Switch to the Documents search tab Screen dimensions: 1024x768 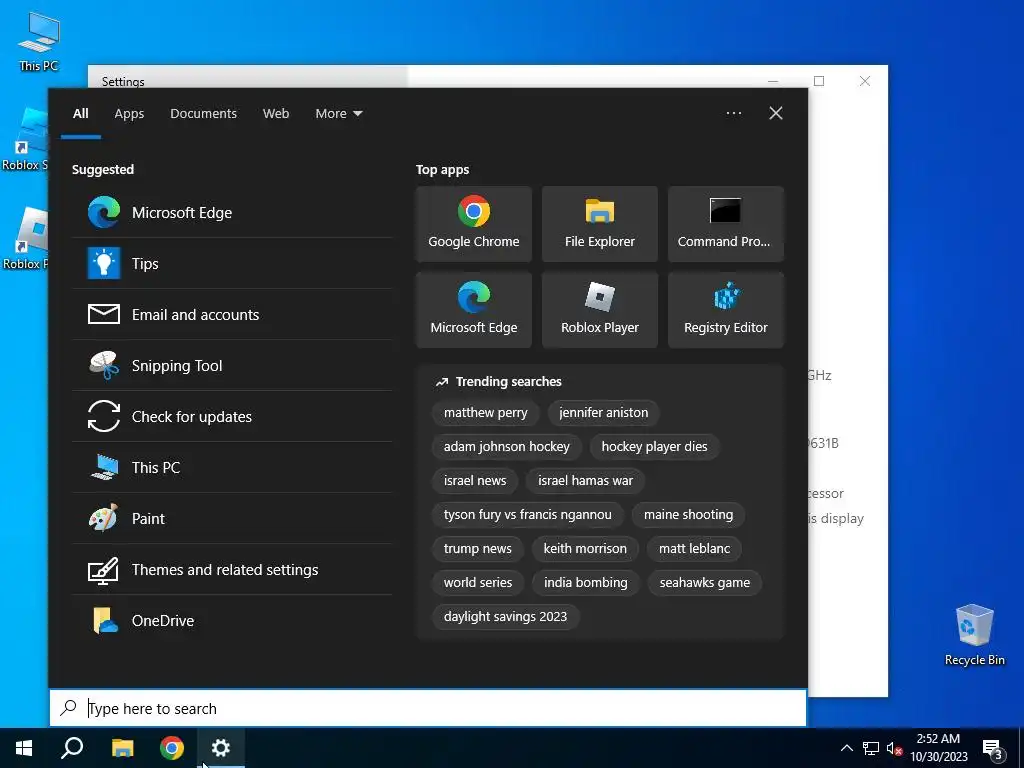pyautogui.click(x=203, y=114)
